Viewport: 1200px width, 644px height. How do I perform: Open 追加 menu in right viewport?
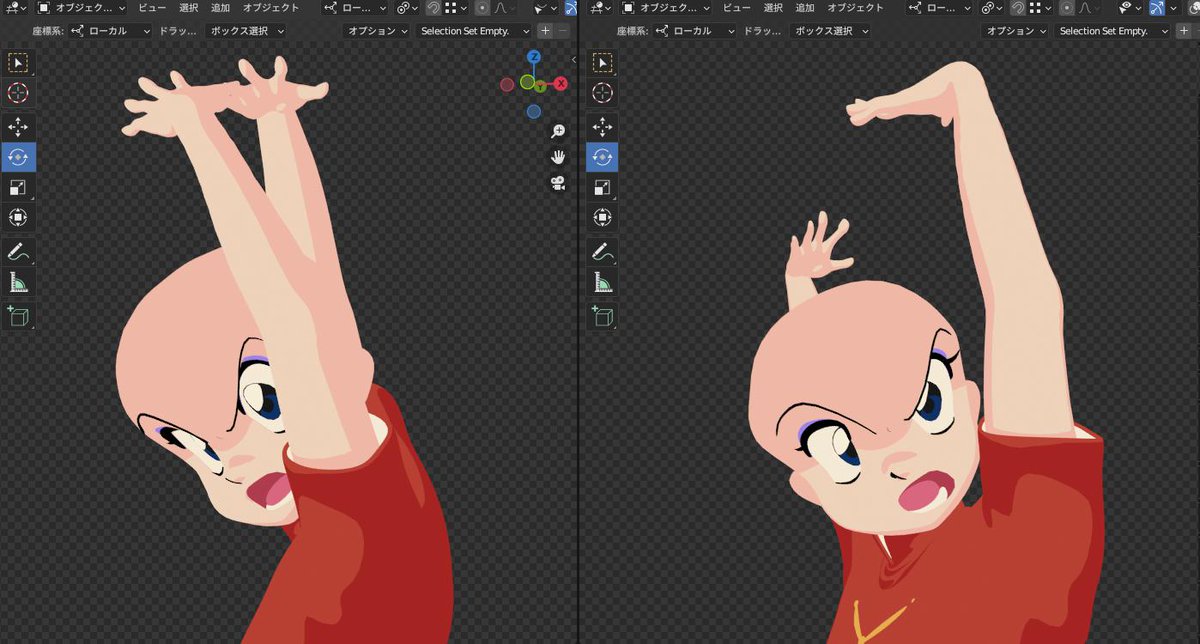pyautogui.click(x=805, y=8)
